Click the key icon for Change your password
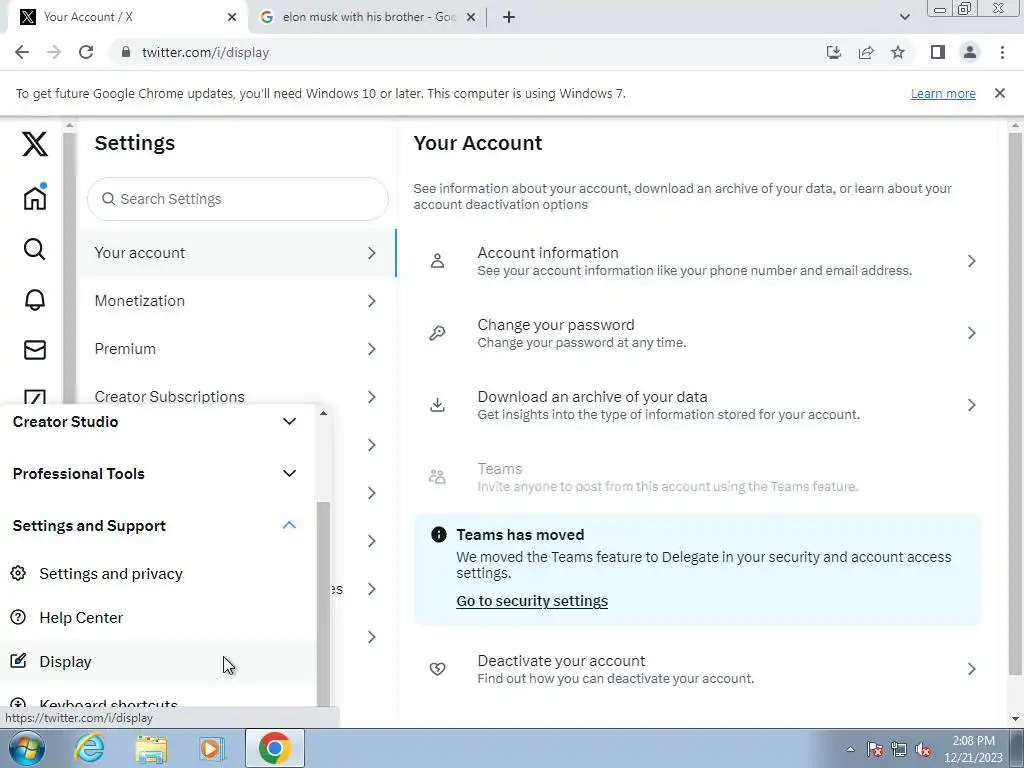The image size is (1024, 768). (x=438, y=333)
